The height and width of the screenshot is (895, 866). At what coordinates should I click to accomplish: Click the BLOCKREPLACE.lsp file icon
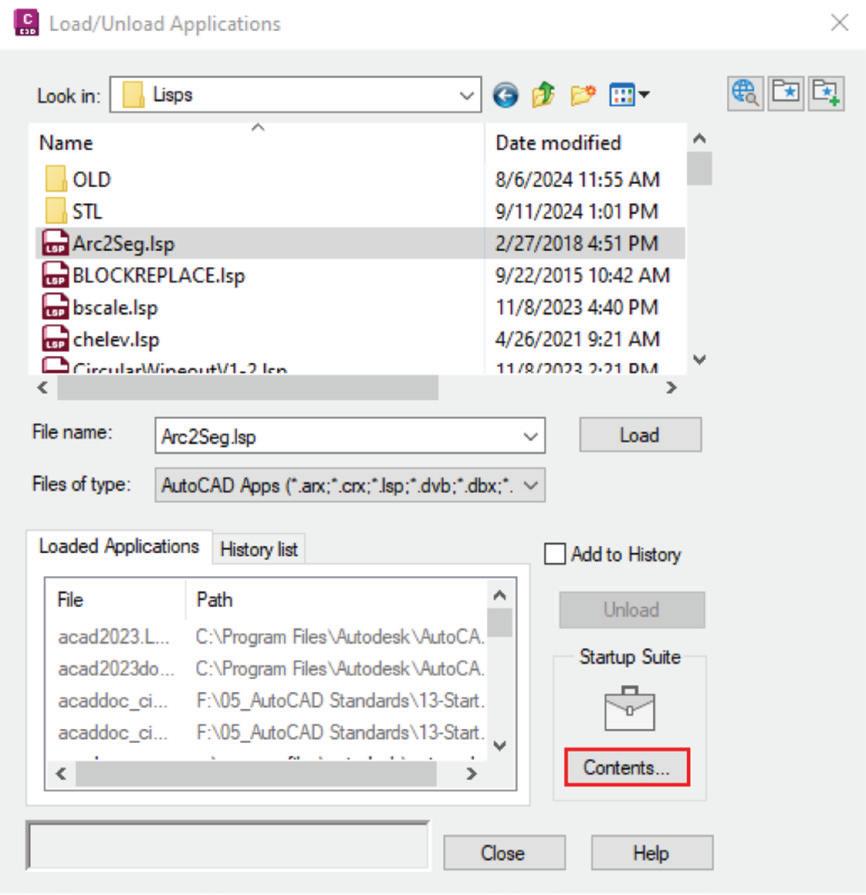coord(55,275)
